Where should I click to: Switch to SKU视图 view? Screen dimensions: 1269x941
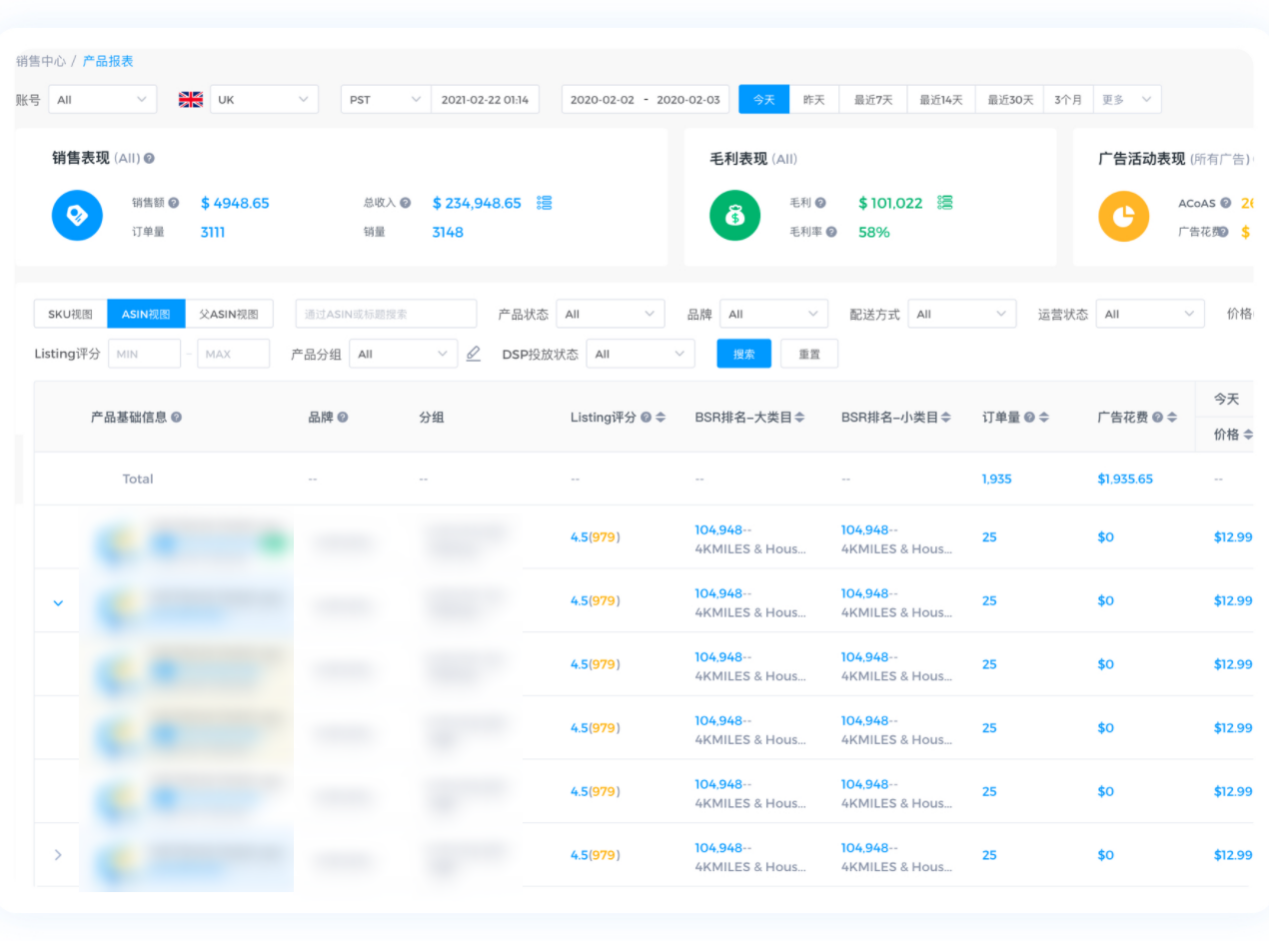click(71, 314)
